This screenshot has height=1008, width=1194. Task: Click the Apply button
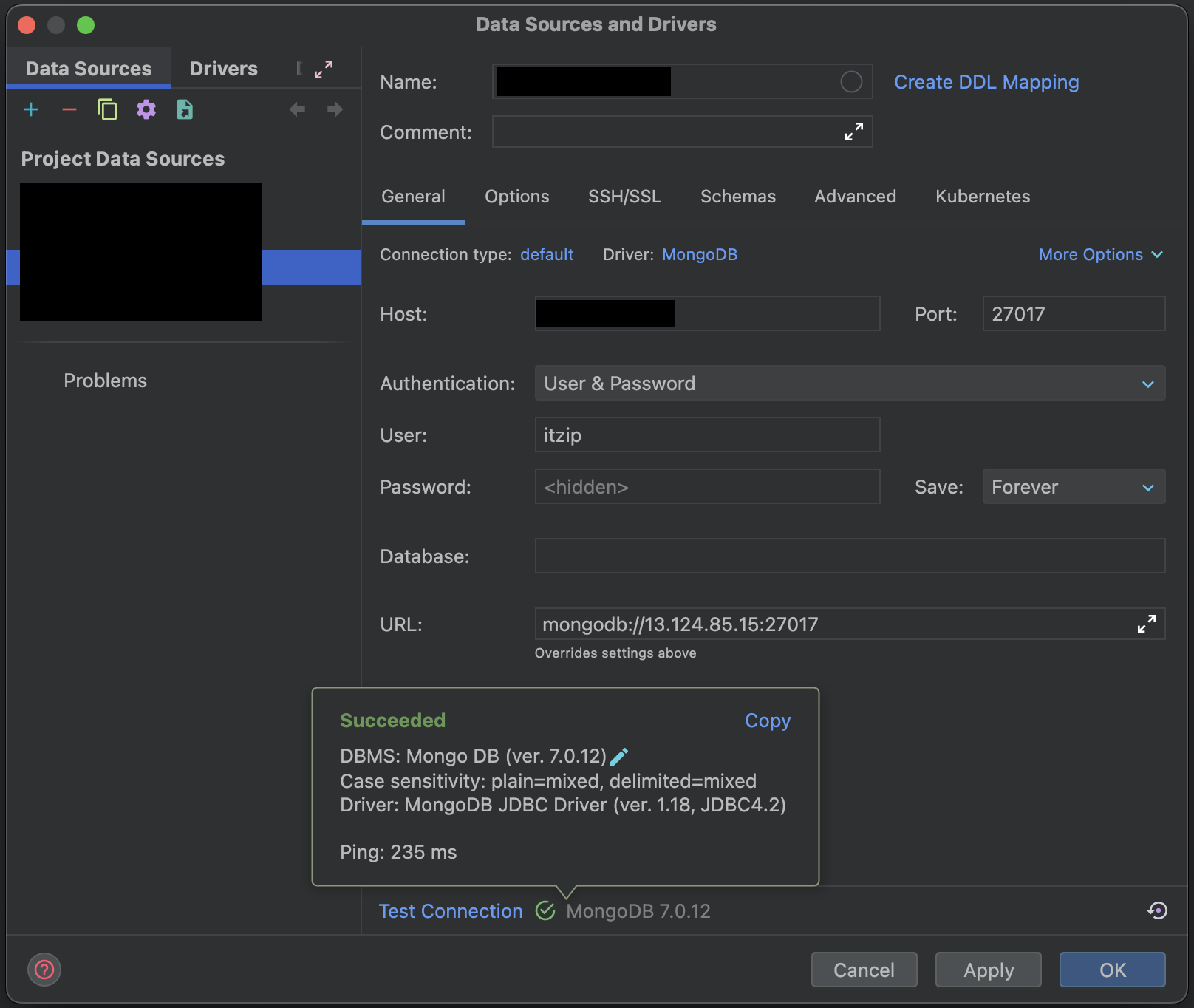[989, 970]
